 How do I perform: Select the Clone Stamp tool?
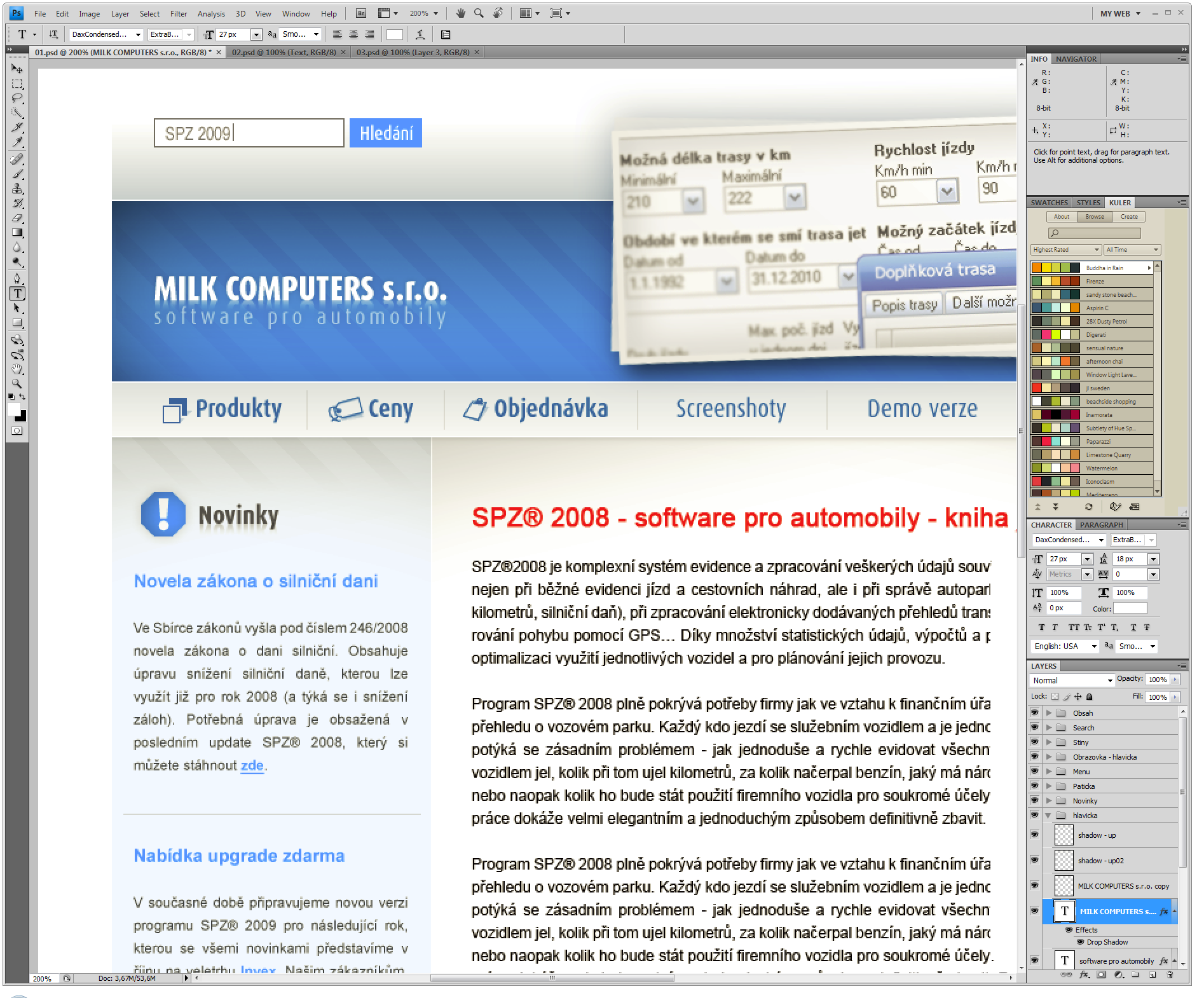(x=17, y=189)
